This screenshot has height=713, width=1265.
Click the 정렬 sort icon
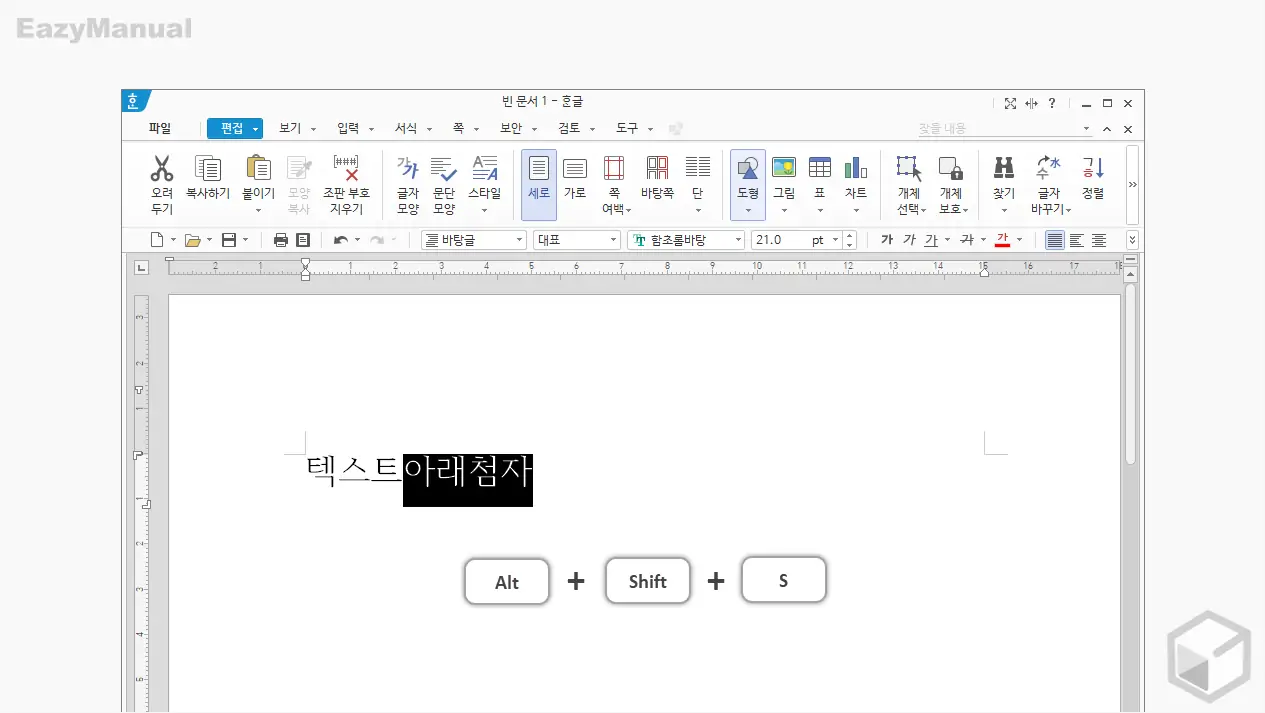tap(1093, 168)
